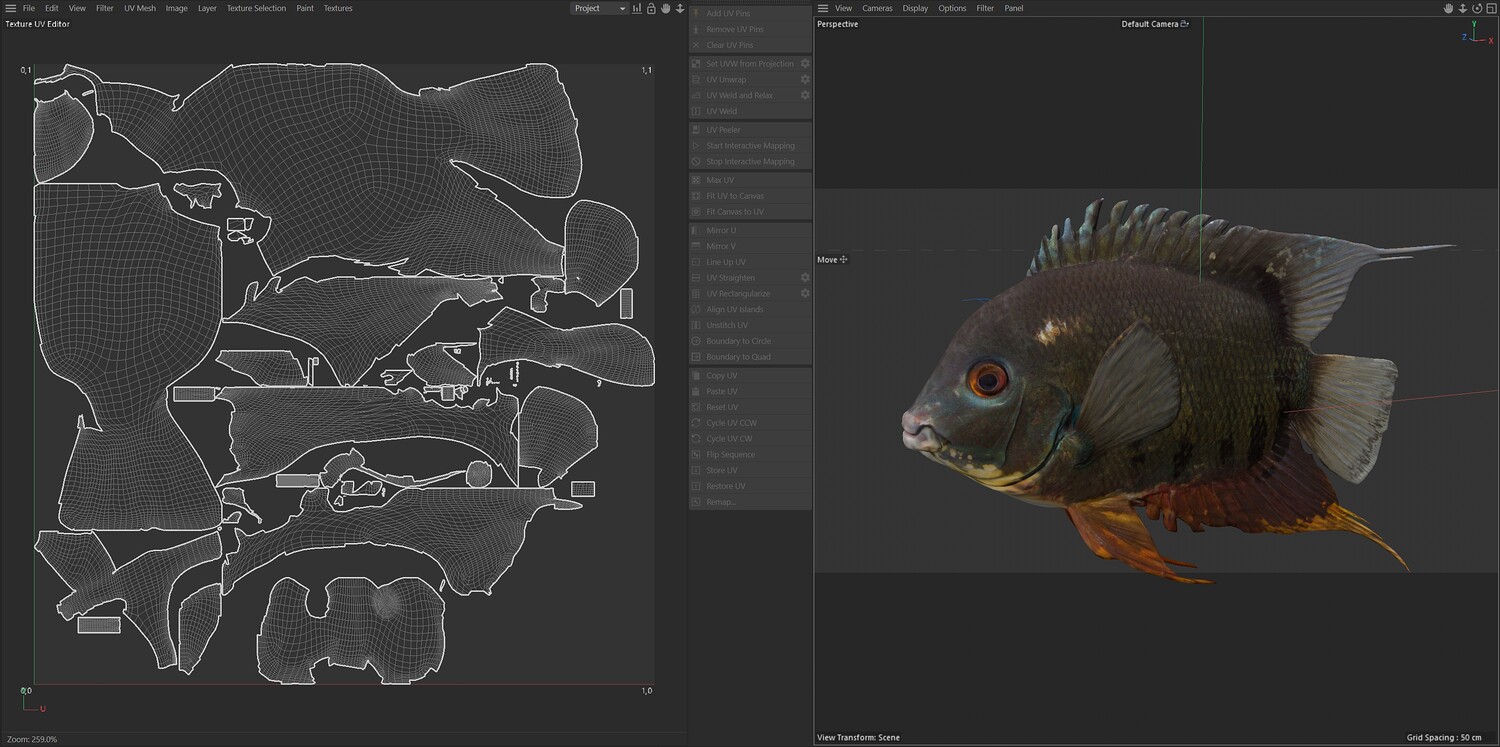1500x747 pixels.
Task: Click the XYZ axis gizmo in viewport
Action: click(1476, 34)
